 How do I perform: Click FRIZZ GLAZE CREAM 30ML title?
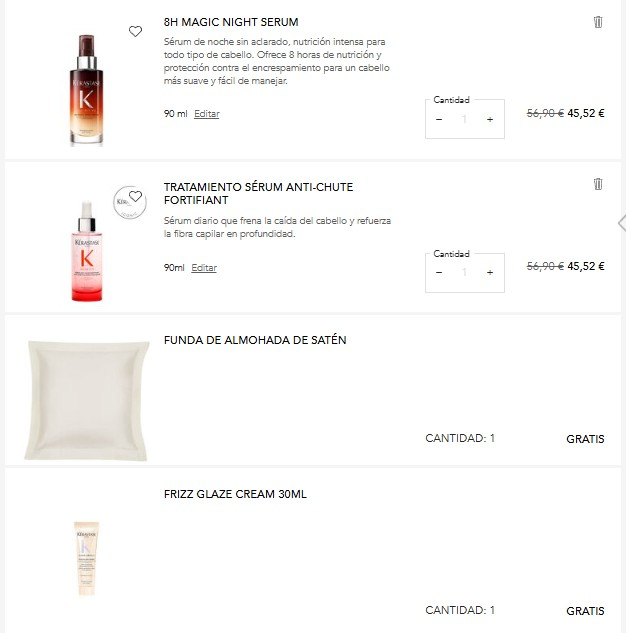point(235,494)
